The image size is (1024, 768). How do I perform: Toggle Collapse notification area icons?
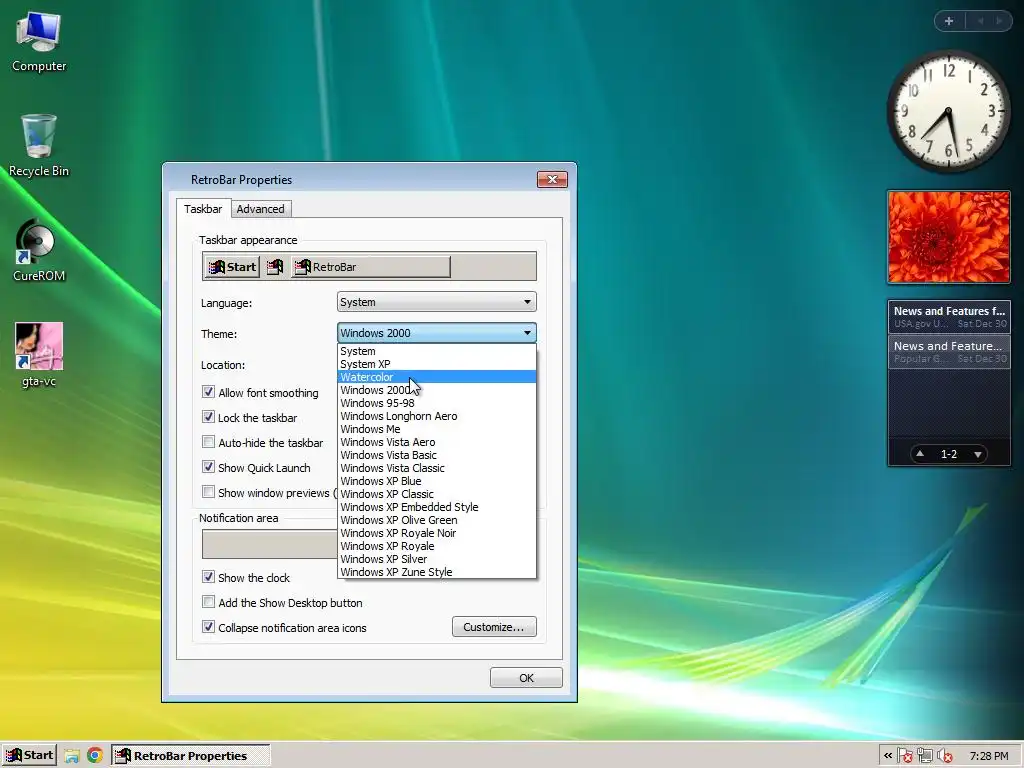tap(208, 627)
